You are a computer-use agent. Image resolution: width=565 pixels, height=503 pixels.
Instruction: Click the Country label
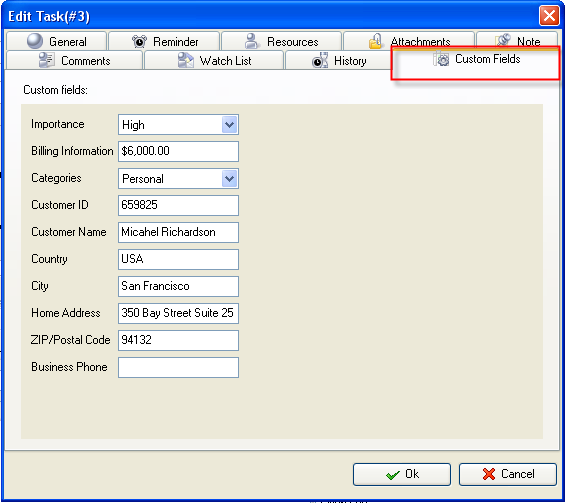tap(49, 259)
